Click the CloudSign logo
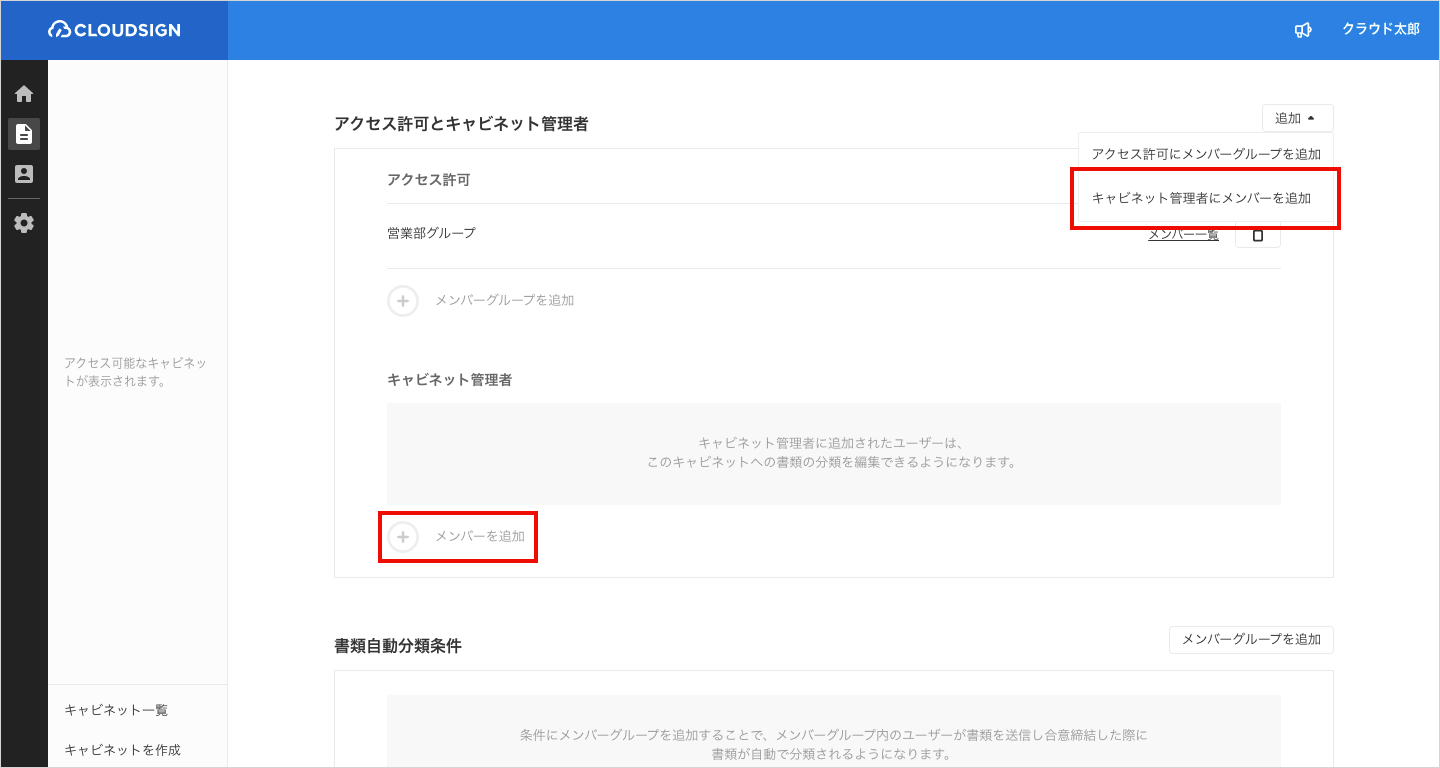 point(114,30)
